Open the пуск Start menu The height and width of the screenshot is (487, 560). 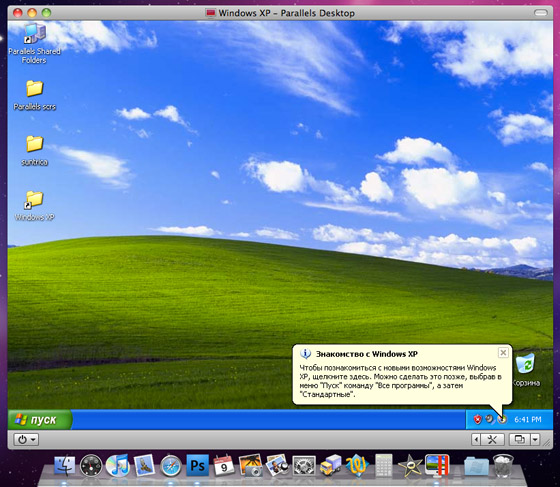pos(40,420)
